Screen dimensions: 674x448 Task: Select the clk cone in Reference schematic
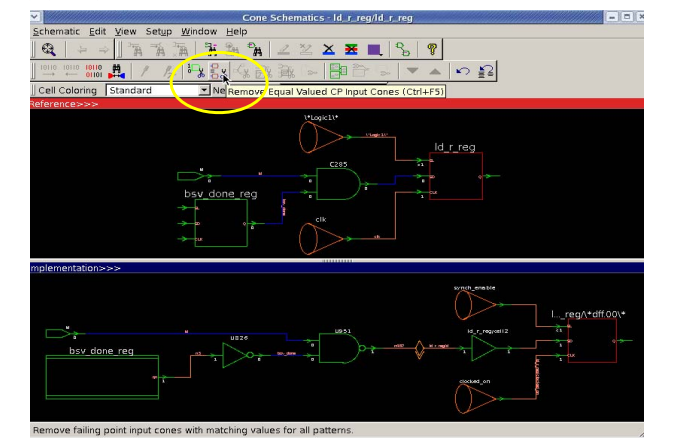point(321,239)
